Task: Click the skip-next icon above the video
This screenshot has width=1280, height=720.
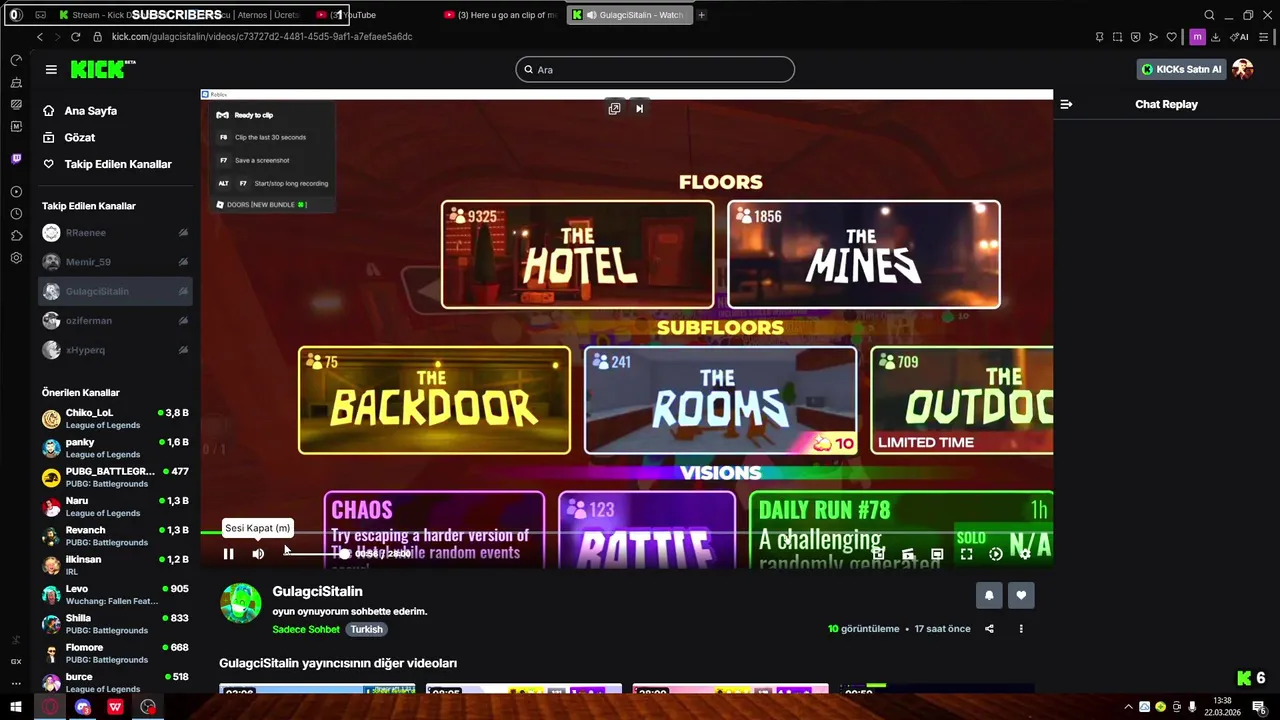Action: pyautogui.click(x=639, y=108)
